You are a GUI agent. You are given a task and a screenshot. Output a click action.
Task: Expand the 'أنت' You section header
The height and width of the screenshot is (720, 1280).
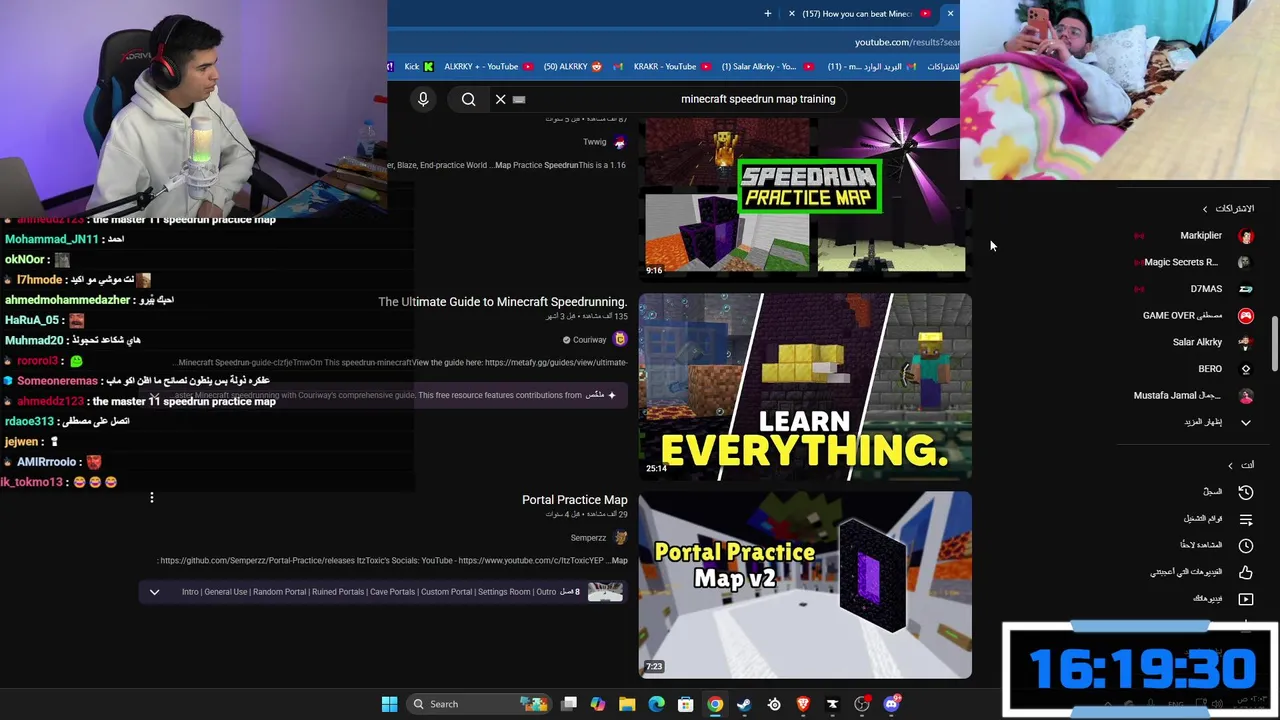coord(1240,465)
